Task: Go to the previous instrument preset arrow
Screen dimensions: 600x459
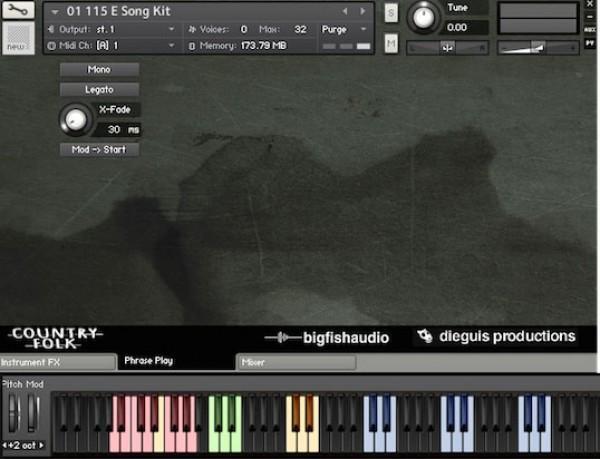Action: (x=346, y=11)
